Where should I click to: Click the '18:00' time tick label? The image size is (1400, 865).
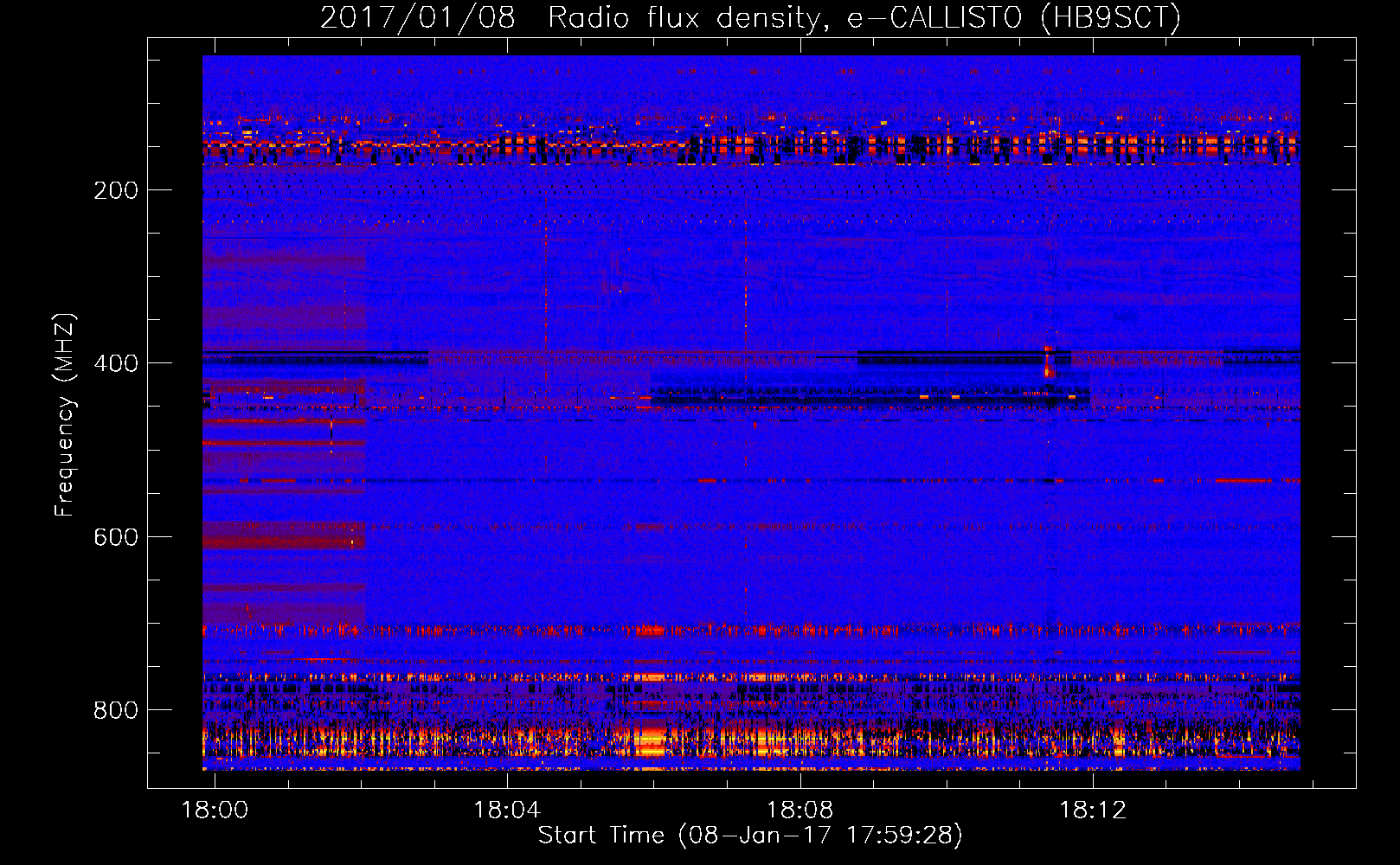click(214, 810)
